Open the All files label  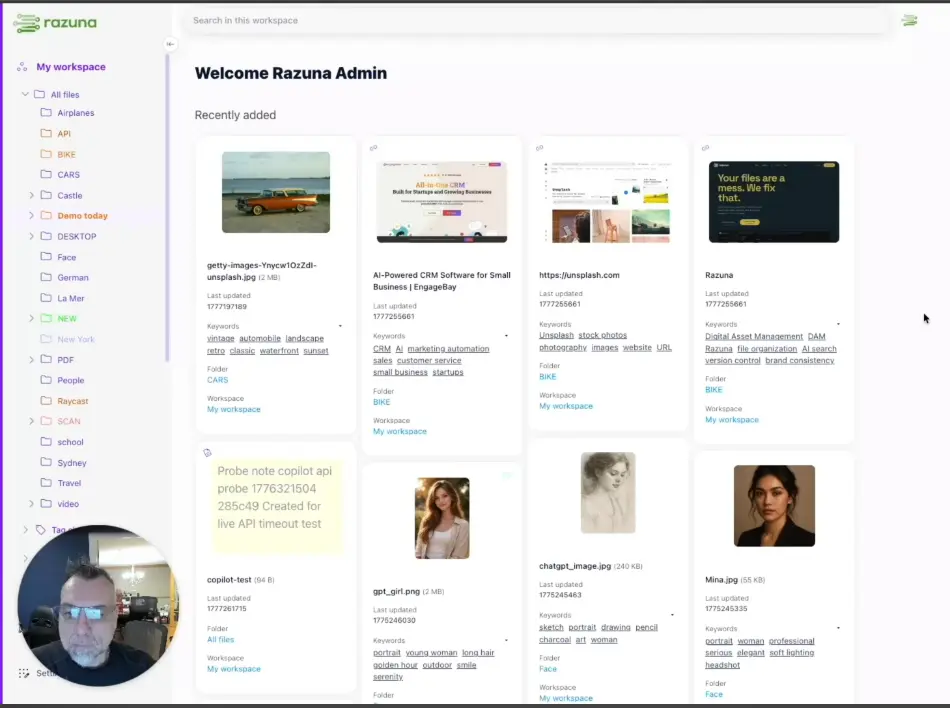click(65, 94)
